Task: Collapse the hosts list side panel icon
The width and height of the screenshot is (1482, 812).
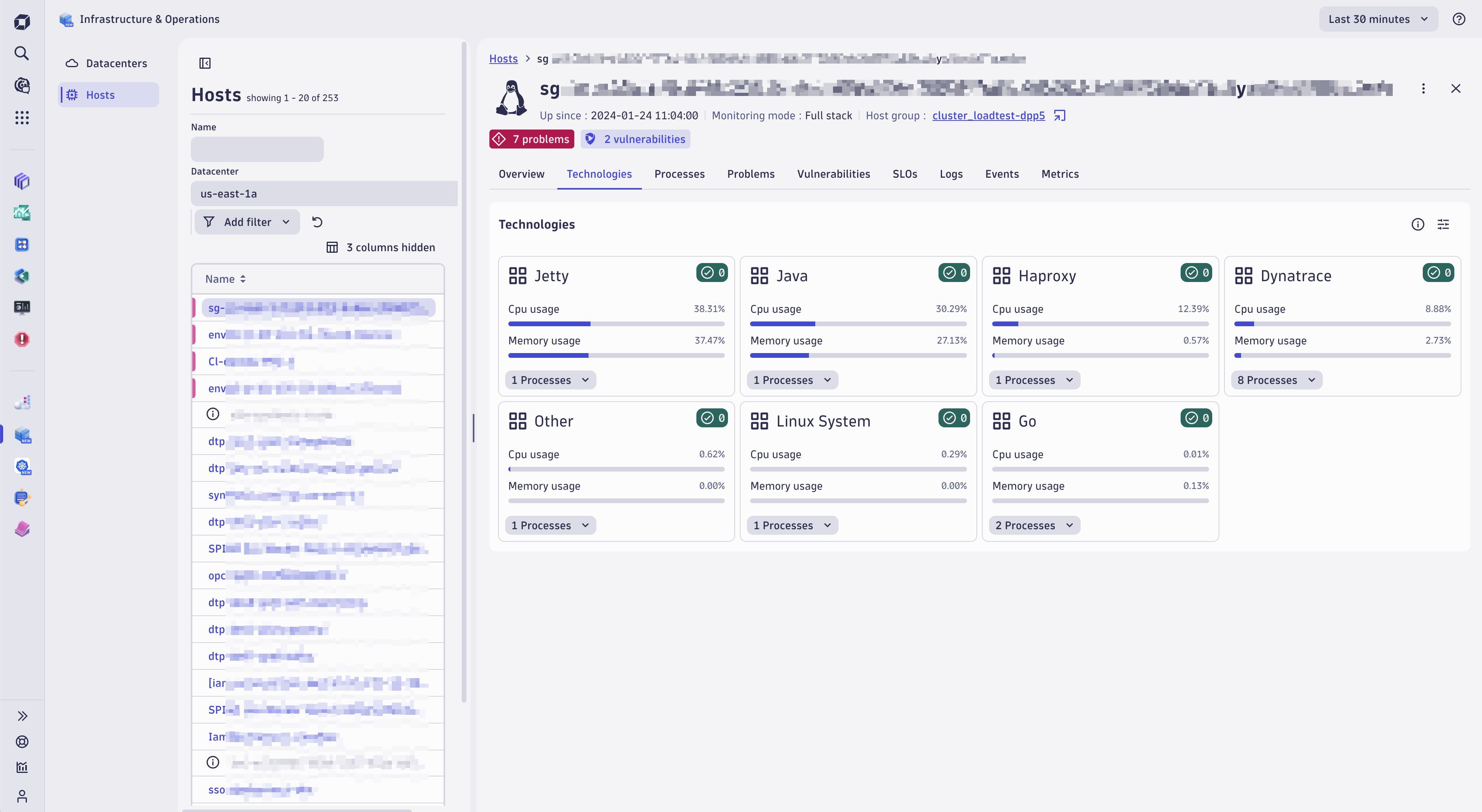Action: (205, 63)
